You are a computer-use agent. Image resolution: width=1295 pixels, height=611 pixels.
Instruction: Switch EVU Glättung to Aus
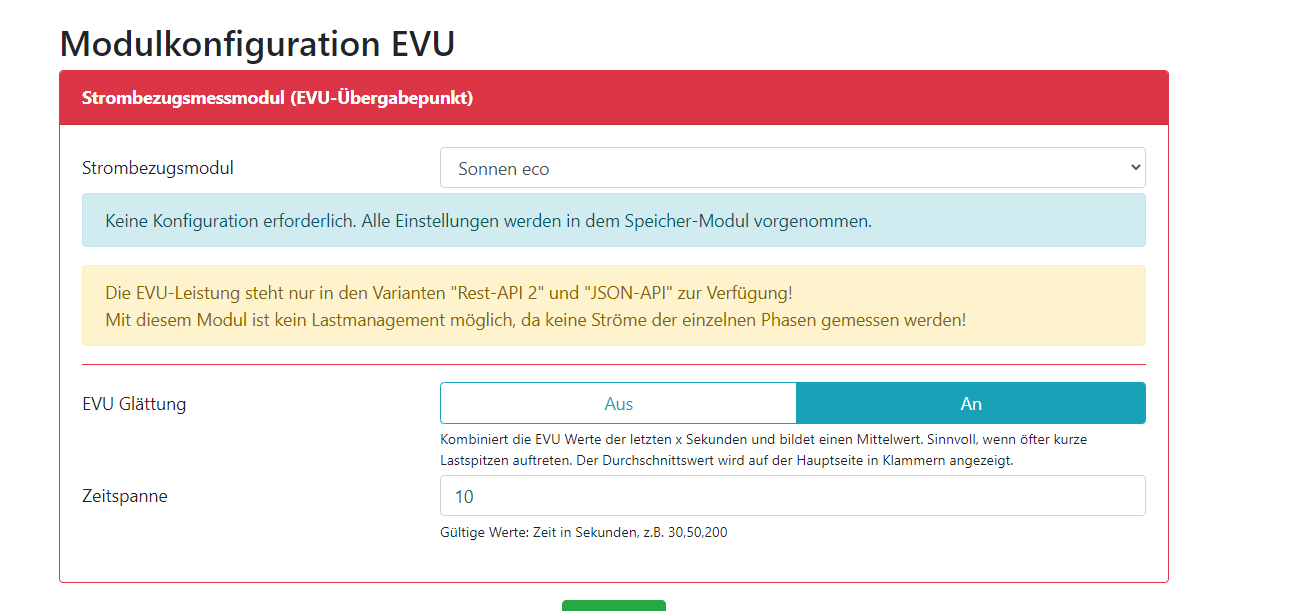618,404
